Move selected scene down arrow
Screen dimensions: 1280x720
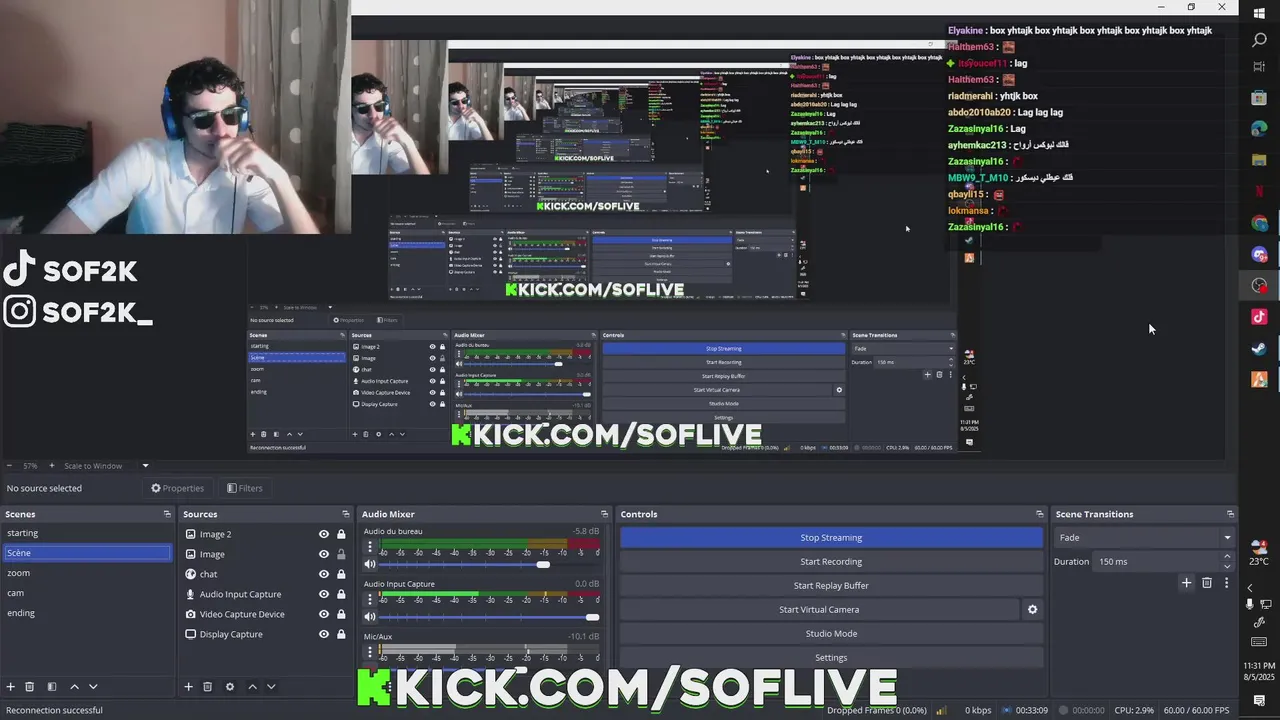[93, 687]
